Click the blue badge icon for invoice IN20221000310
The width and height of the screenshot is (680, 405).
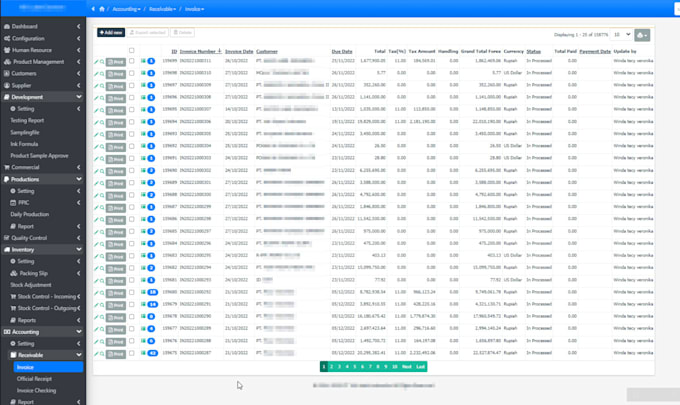pos(151,73)
